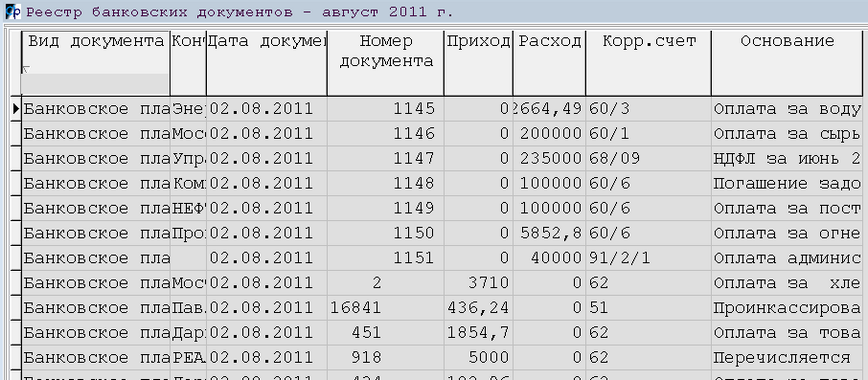Click counterparty cell 'Пав' in row 16841
The width and height of the screenshot is (868, 380).
tap(188, 309)
